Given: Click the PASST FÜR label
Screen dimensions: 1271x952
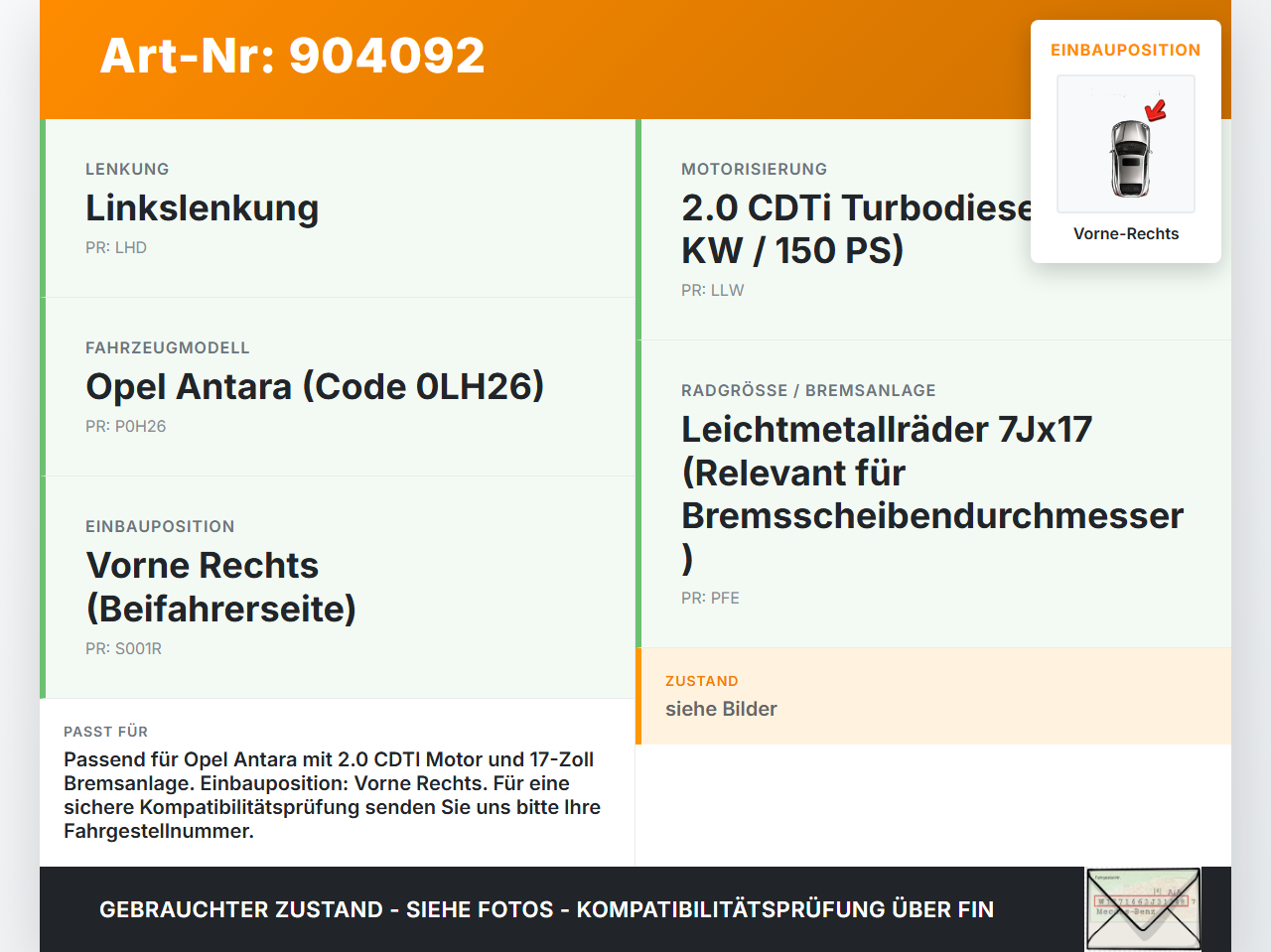Looking at the screenshot, I should 105,732.
